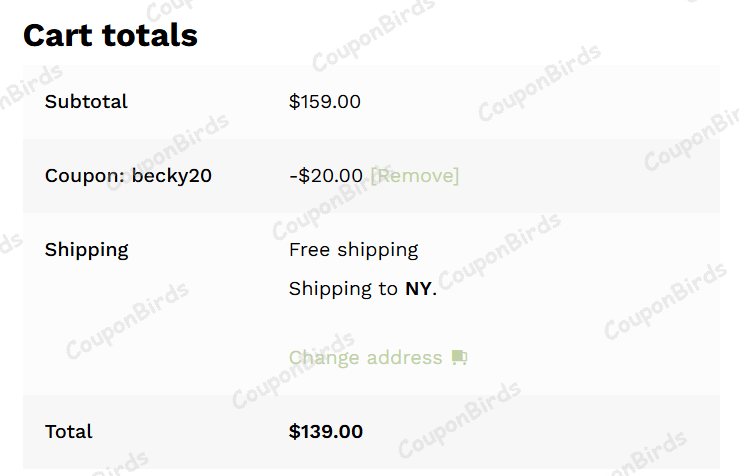Click the $159.00 subtotal amount
This screenshot has width=739, height=476.
click(324, 102)
